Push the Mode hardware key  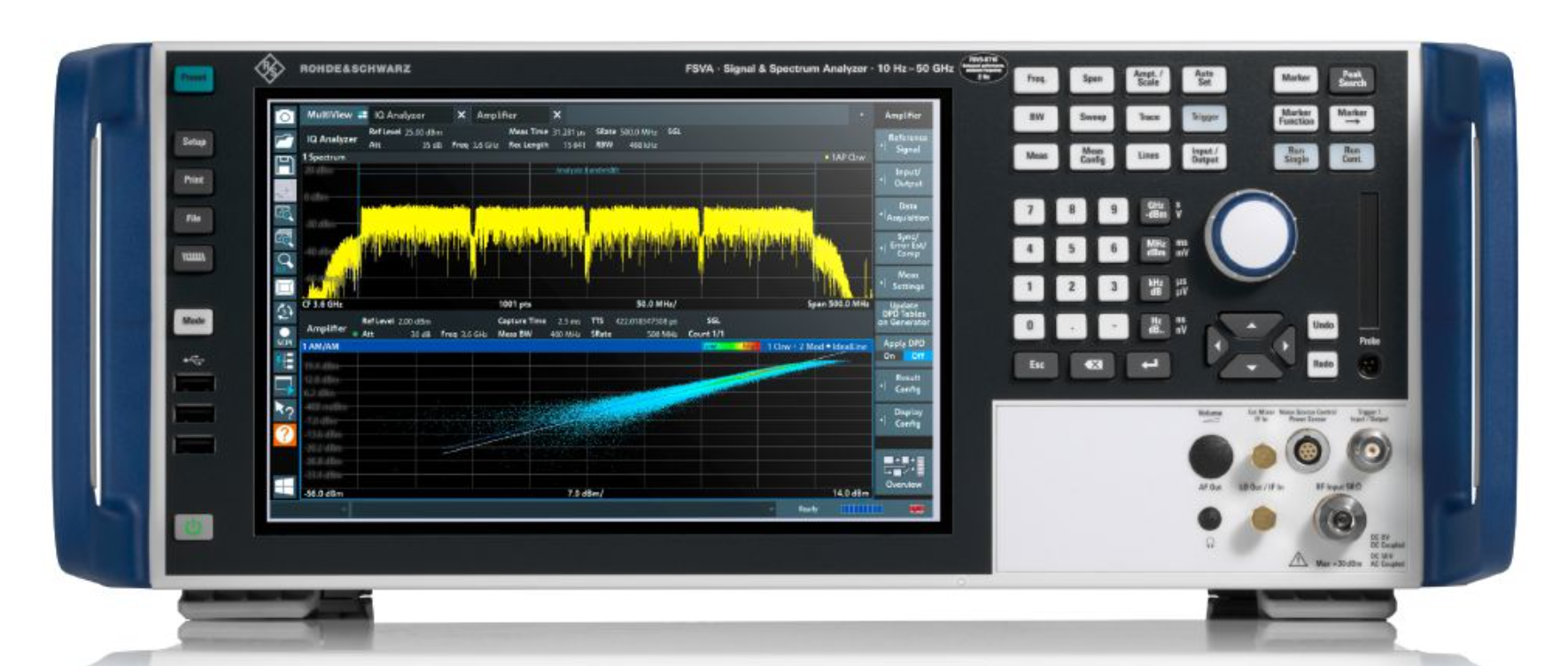194,321
